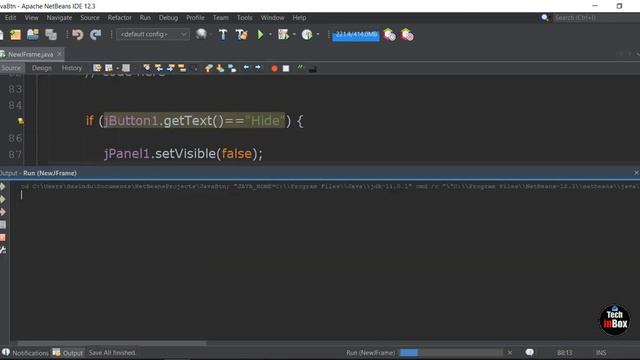Click the wrench settings icon in Output sidebar
Viewport: 640px width, 360px height.
click(3, 250)
